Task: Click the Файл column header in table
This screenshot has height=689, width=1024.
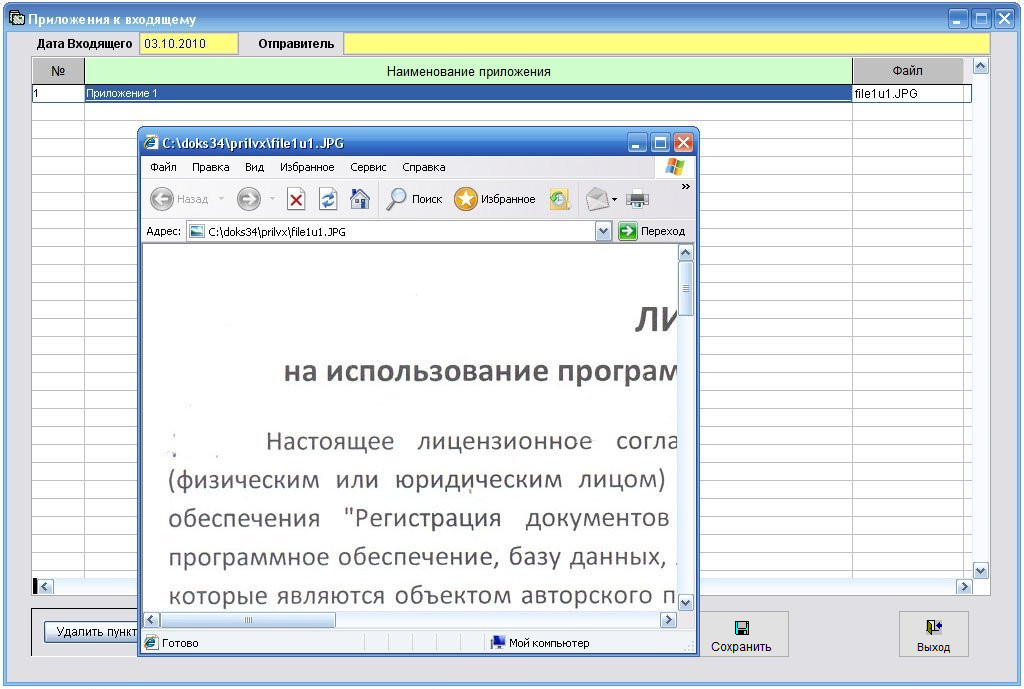Action: pos(908,71)
